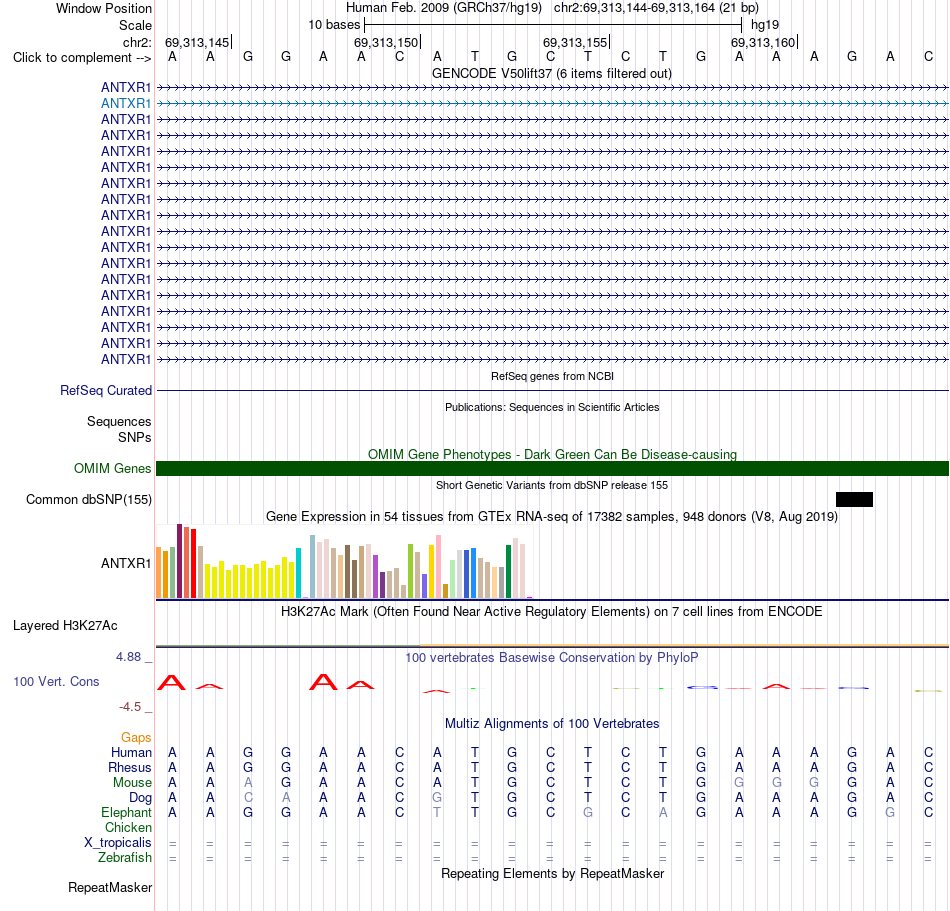Click the dark green OMIM gene bar
Viewport: 950px width, 911px height.
pyautogui.click(x=552, y=468)
